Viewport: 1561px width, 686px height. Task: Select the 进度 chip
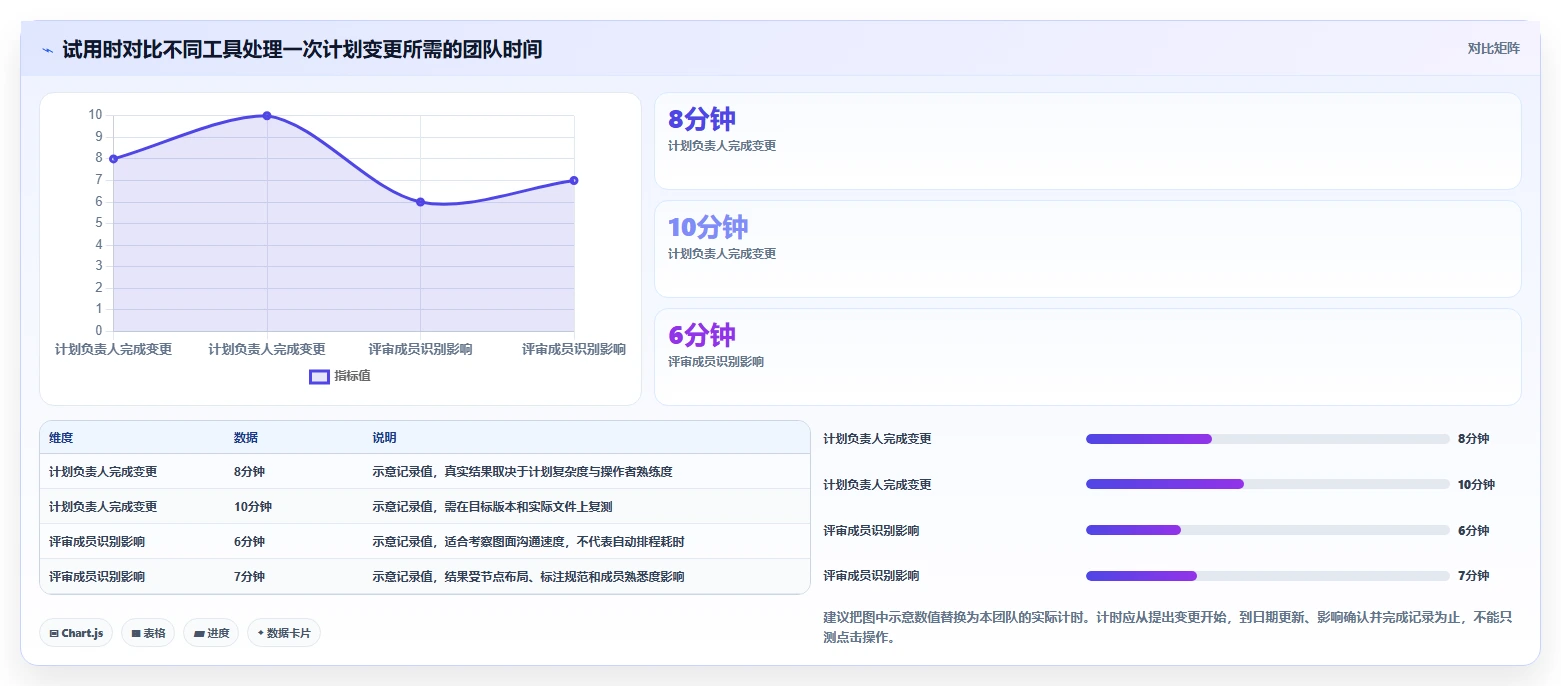[211, 633]
